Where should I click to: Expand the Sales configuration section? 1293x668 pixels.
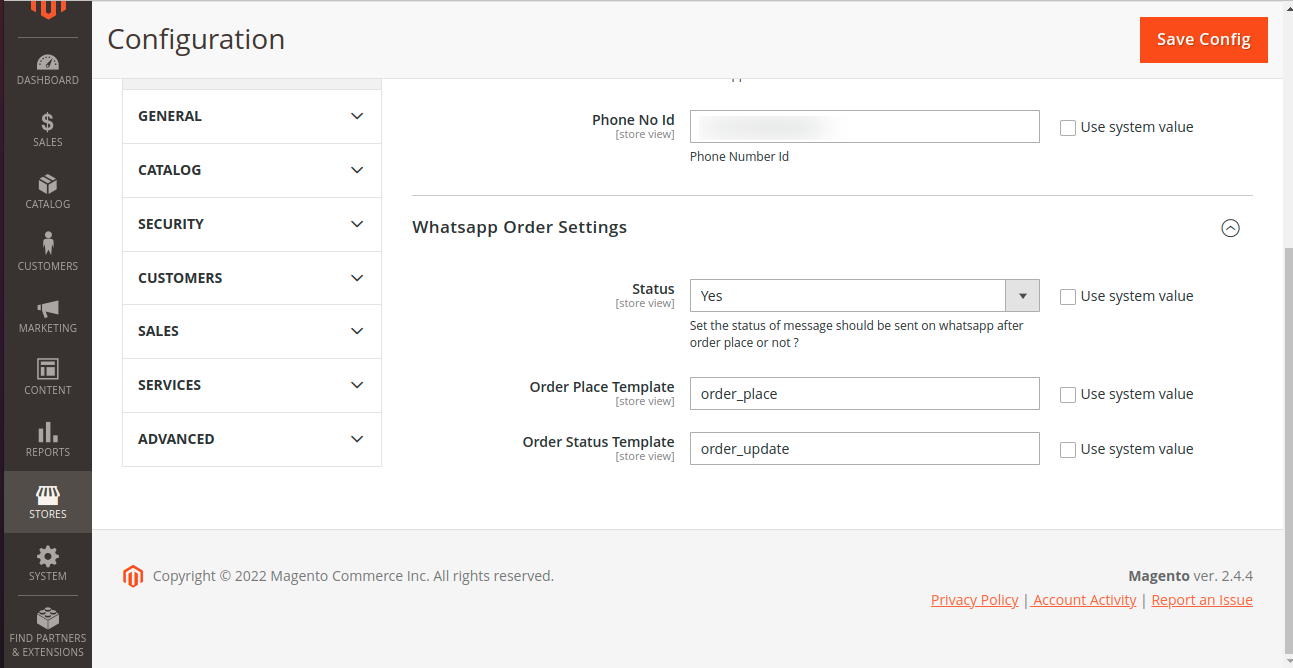(252, 331)
